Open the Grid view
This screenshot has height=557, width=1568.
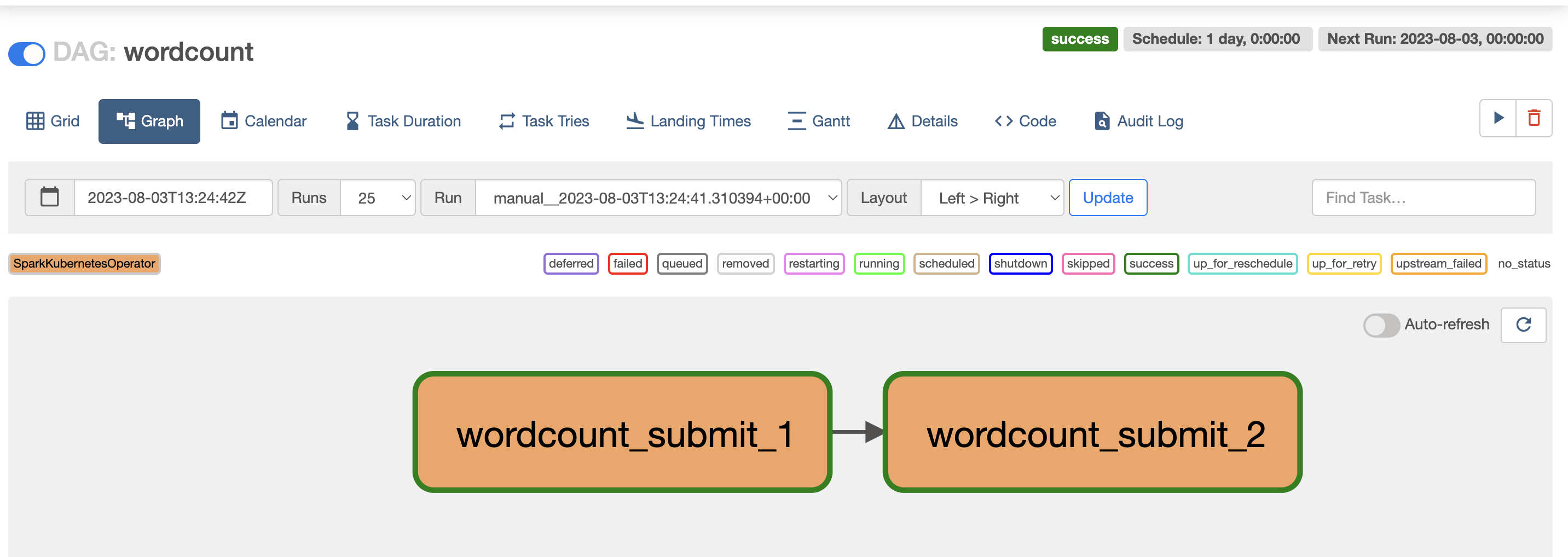[53, 121]
